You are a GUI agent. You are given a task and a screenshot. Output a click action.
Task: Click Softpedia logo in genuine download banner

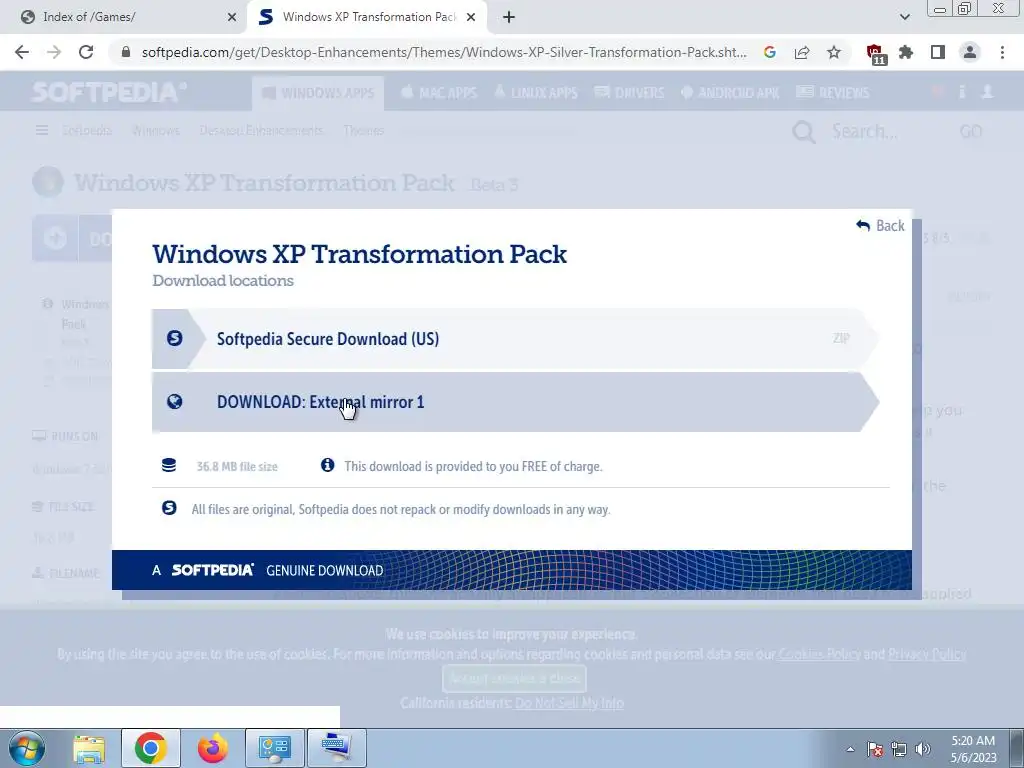click(212, 570)
